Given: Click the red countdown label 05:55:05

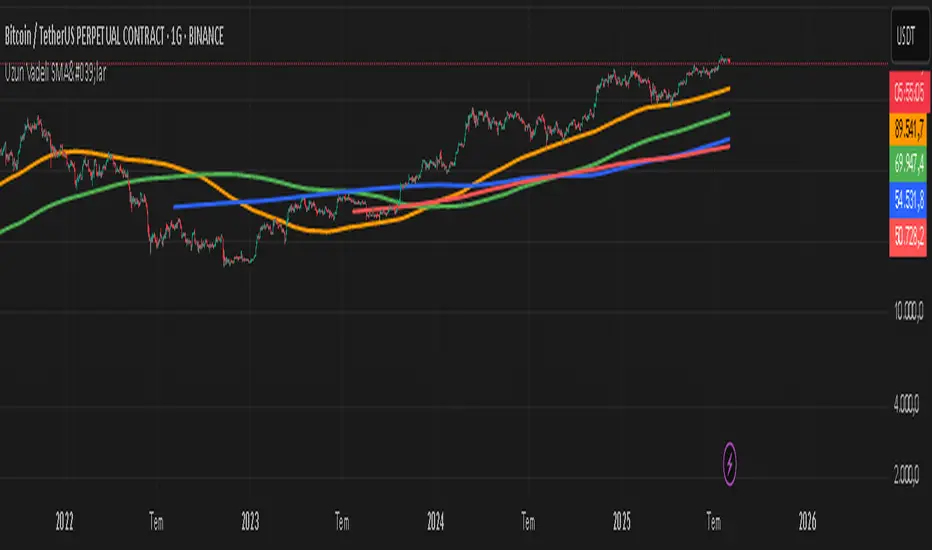Looking at the screenshot, I should coord(909,92).
